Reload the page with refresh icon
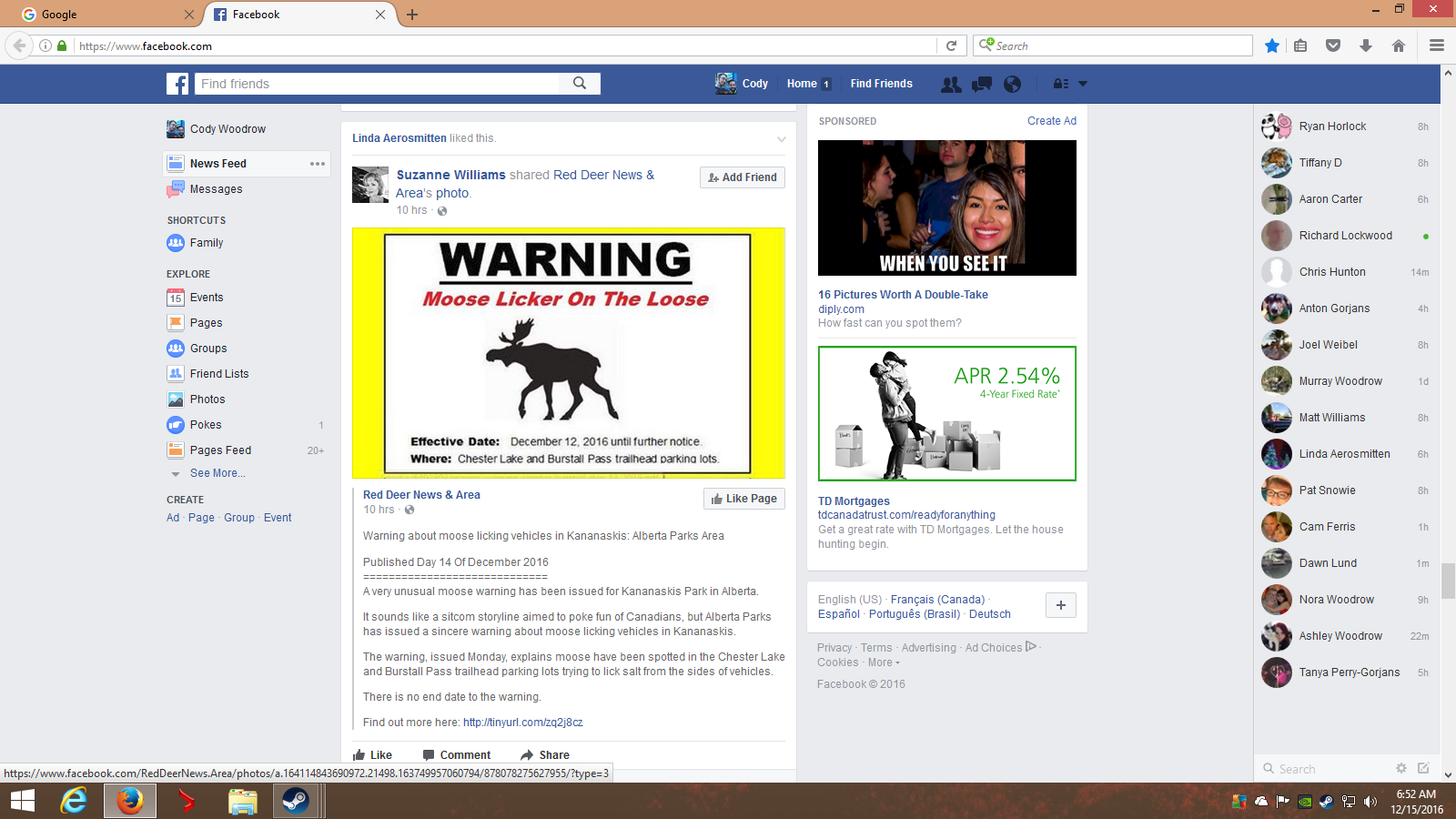Viewport: 1456px width, 819px height. [x=951, y=45]
